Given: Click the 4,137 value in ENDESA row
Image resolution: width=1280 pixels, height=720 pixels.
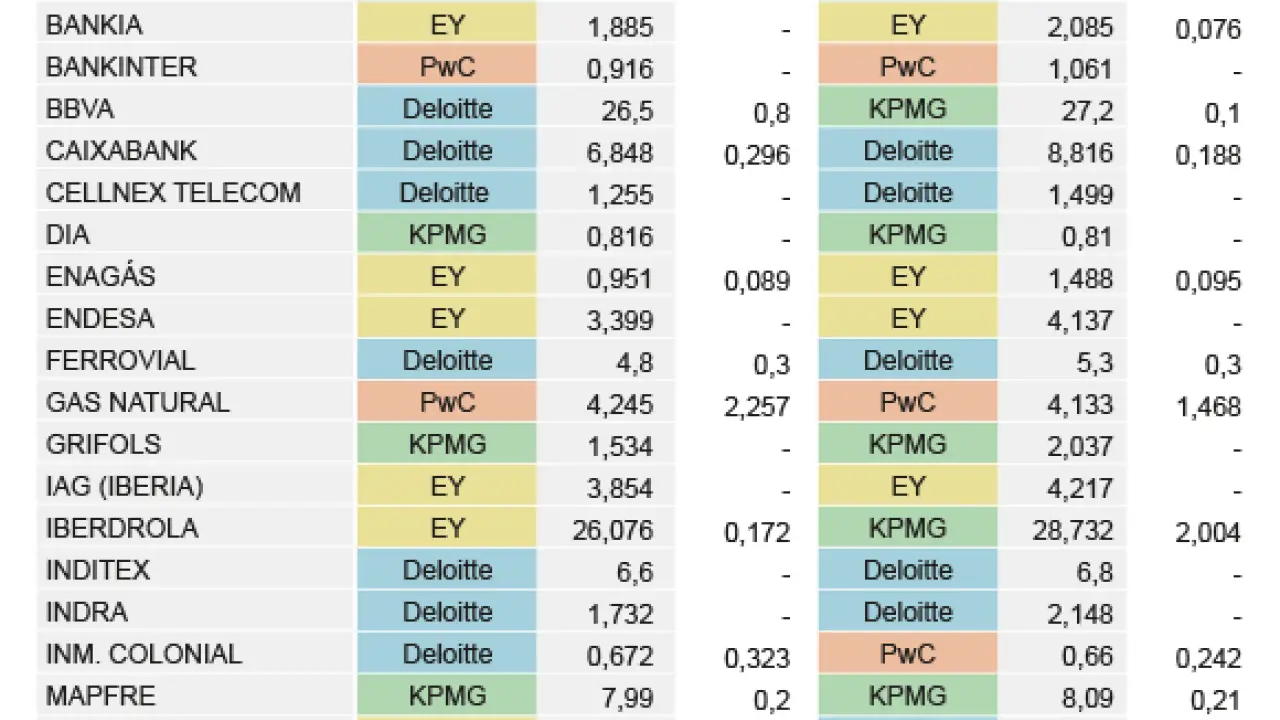Looking at the screenshot, I should pos(1080,321).
